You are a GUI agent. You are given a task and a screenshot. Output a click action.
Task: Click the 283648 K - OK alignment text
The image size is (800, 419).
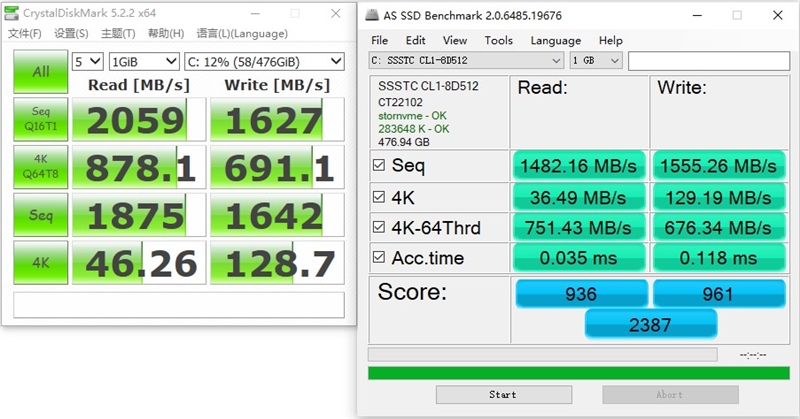414,129
